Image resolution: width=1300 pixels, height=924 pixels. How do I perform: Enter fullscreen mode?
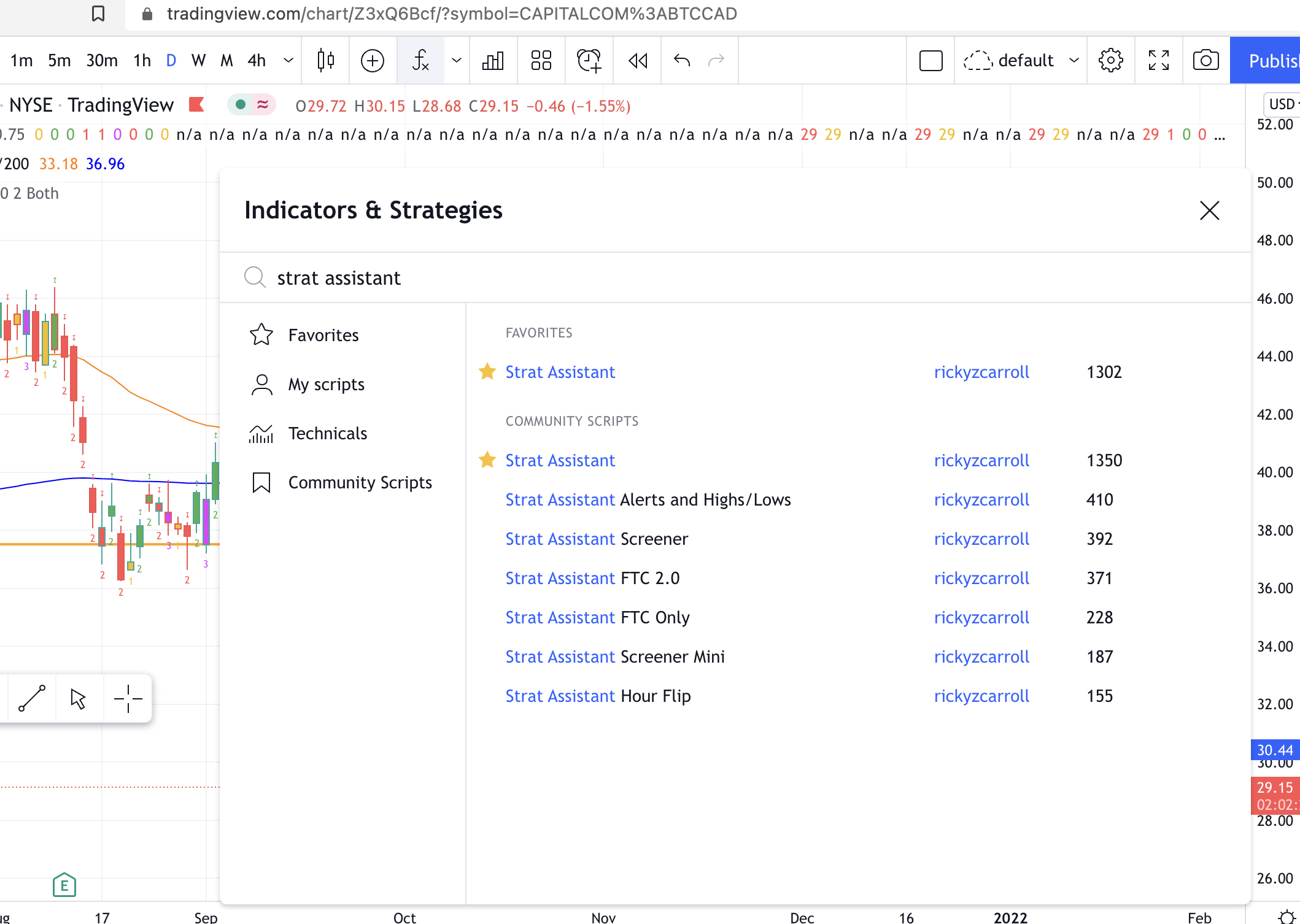click(x=1159, y=60)
